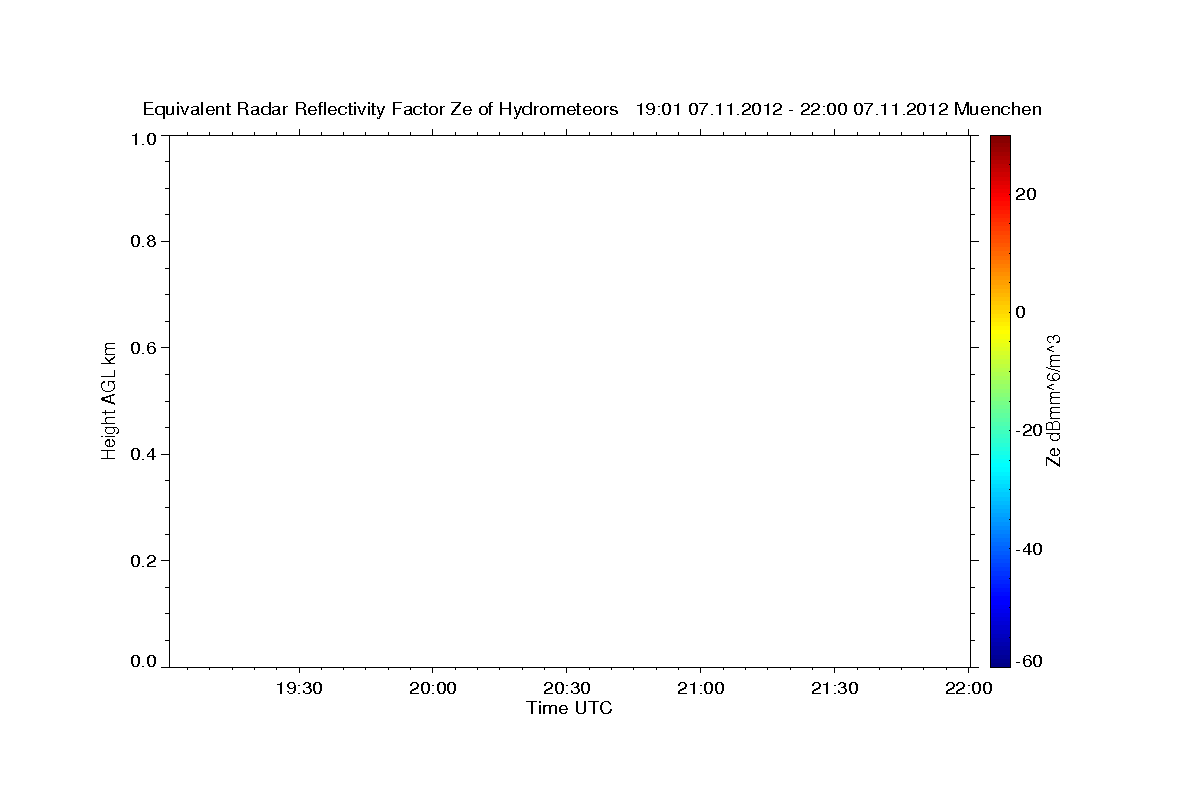Click the dark red top of colorbar
This screenshot has width=1200, height=800.
(x=1000, y=142)
